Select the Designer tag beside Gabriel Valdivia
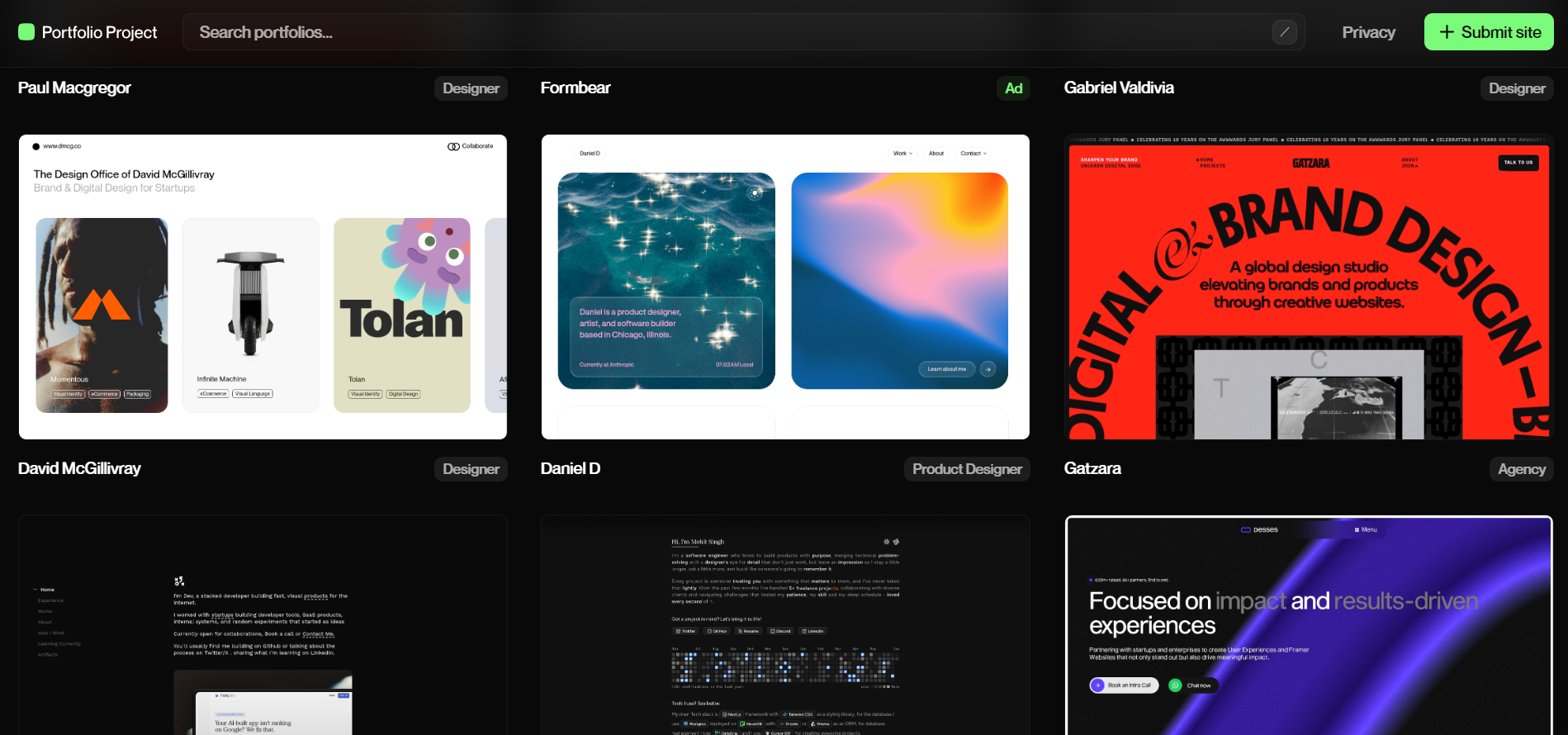 [x=1517, y=88]
